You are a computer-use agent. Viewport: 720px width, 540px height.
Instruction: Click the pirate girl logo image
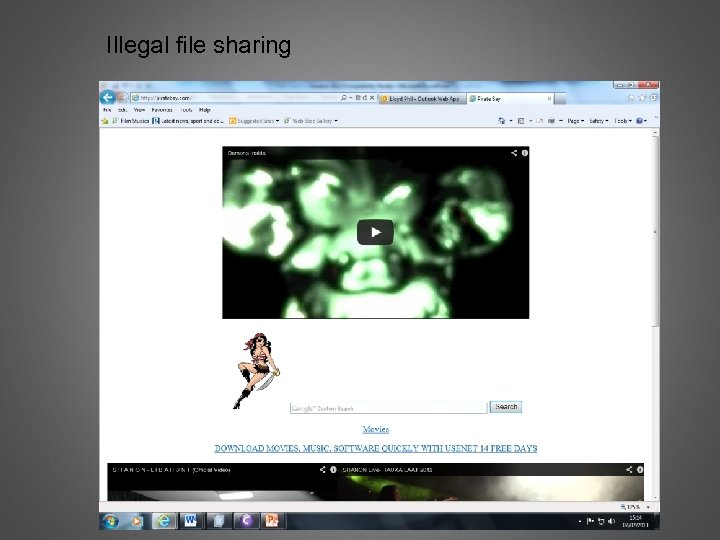(256, 371)
